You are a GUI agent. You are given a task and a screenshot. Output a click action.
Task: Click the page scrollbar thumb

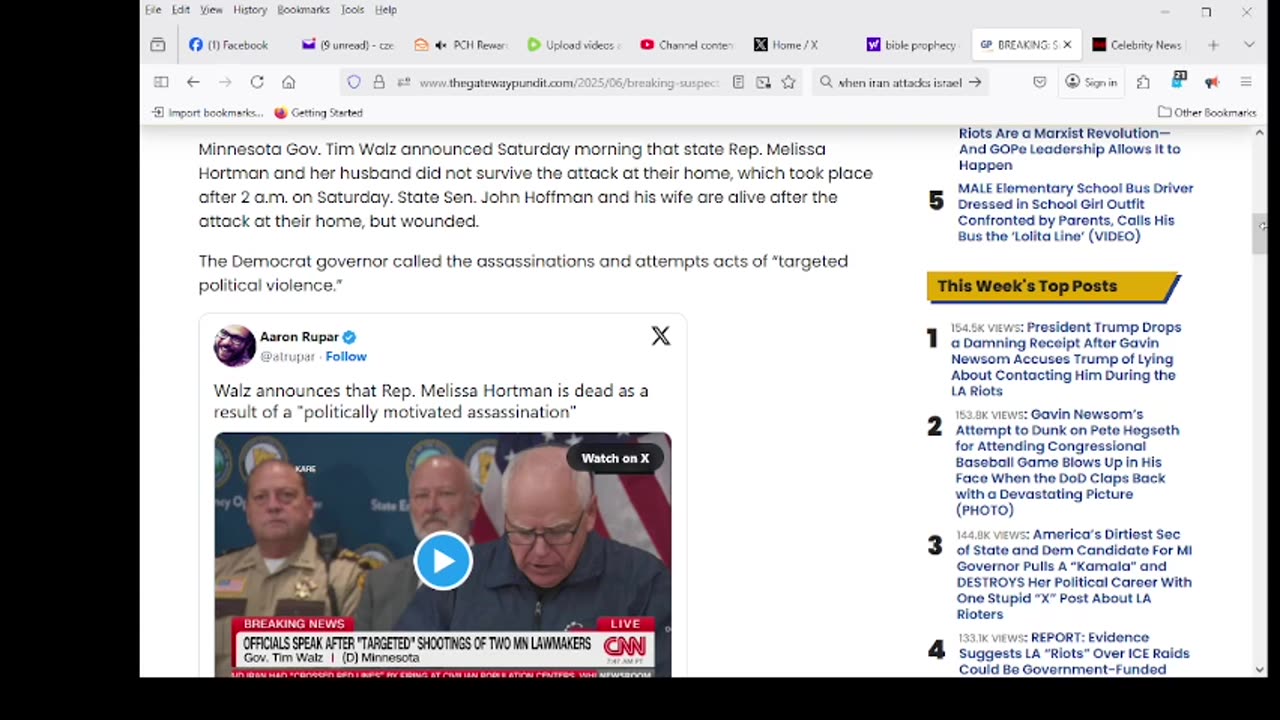1259,233
